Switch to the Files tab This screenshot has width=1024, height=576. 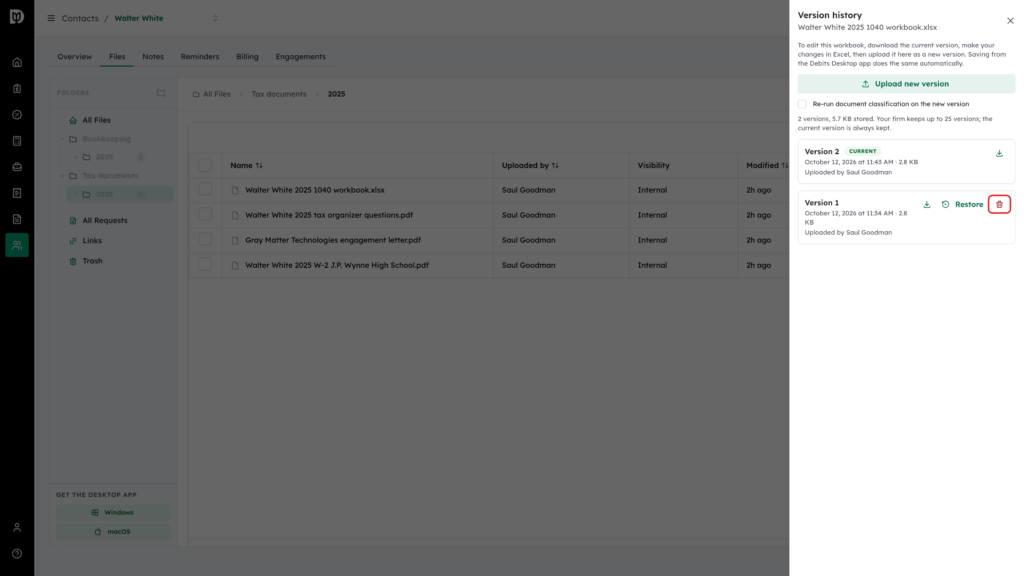pos(117,57)
